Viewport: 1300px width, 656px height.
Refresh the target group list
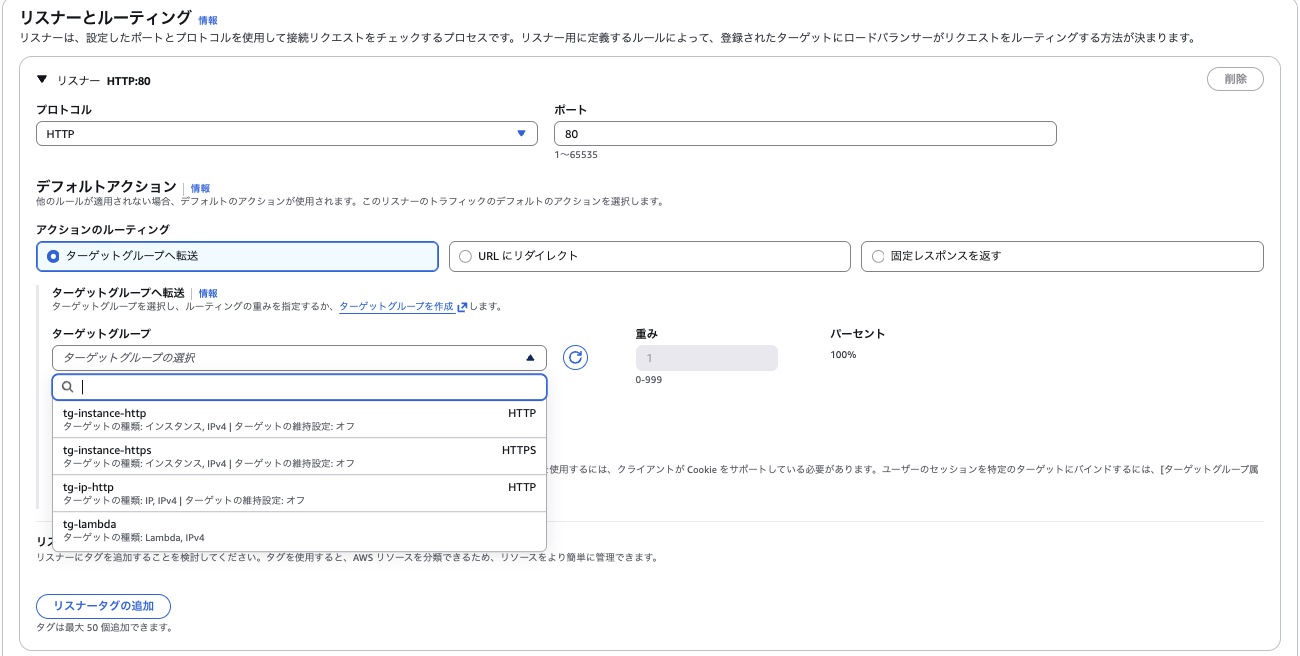click(x=575, y=357)
